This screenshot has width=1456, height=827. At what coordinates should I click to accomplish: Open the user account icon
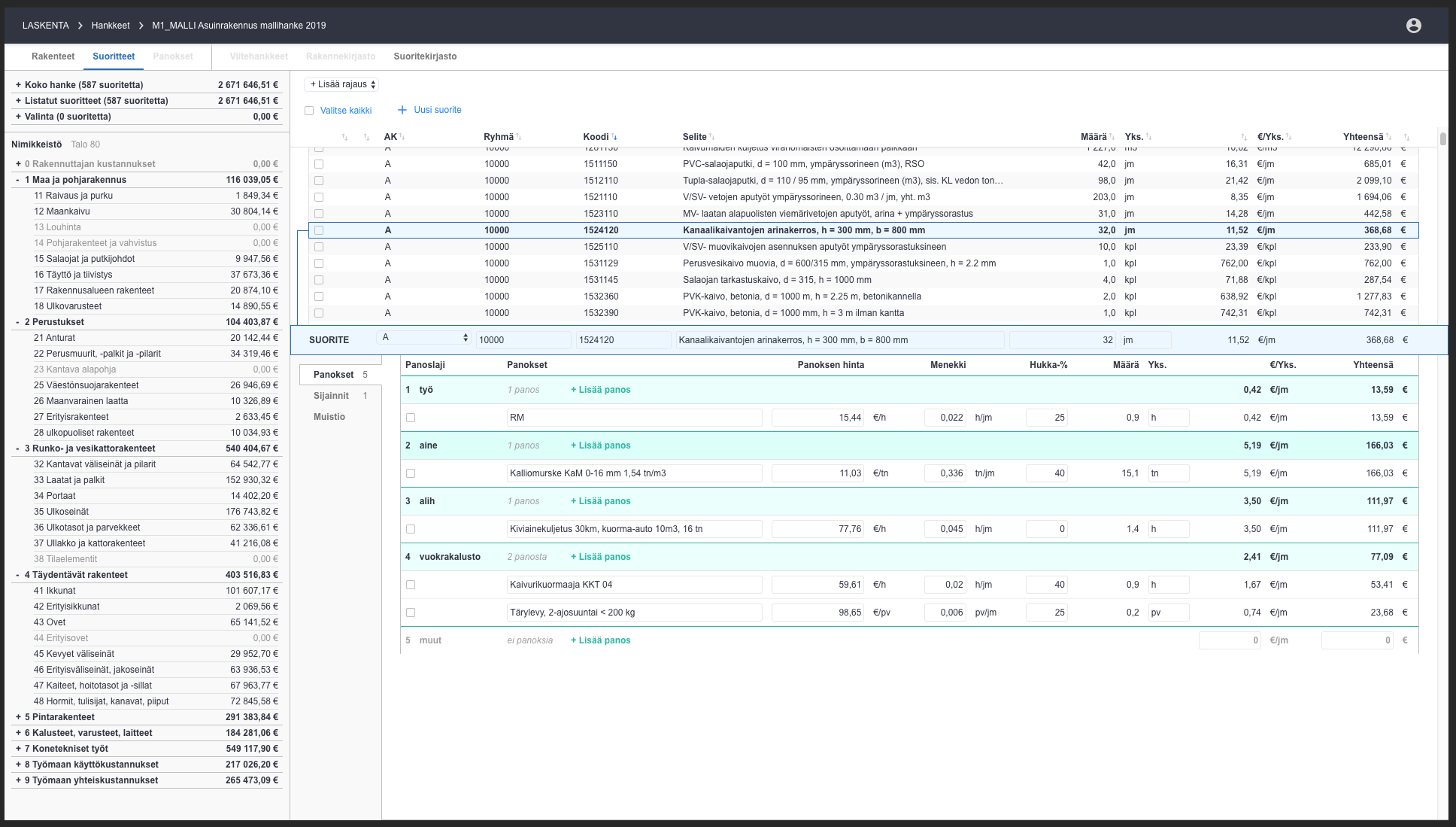tap(1413, 26)
